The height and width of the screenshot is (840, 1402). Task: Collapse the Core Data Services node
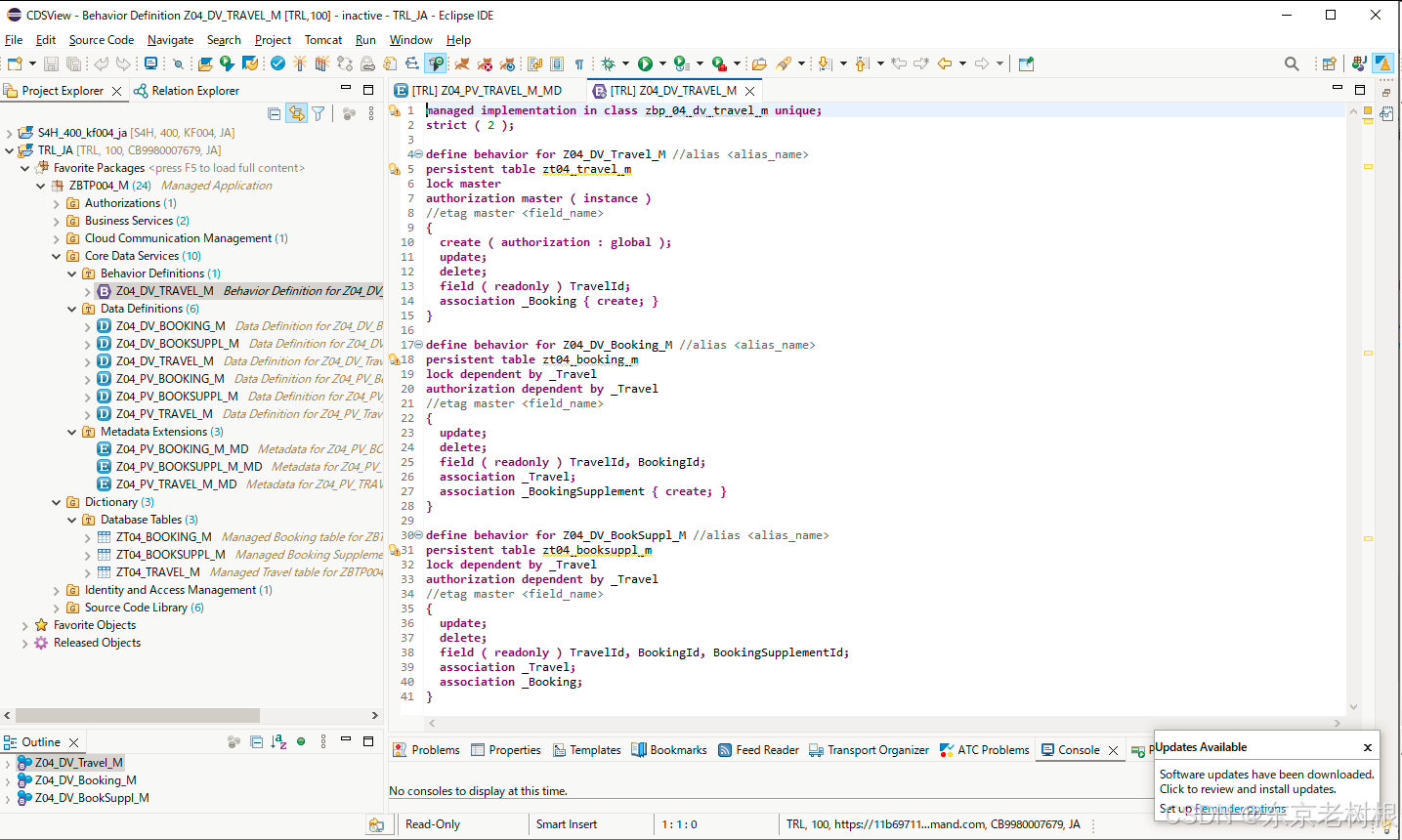(56, 255)
